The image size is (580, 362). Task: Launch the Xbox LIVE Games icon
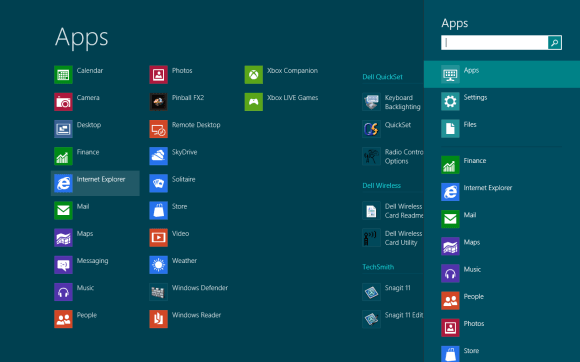tap(254, 102)
